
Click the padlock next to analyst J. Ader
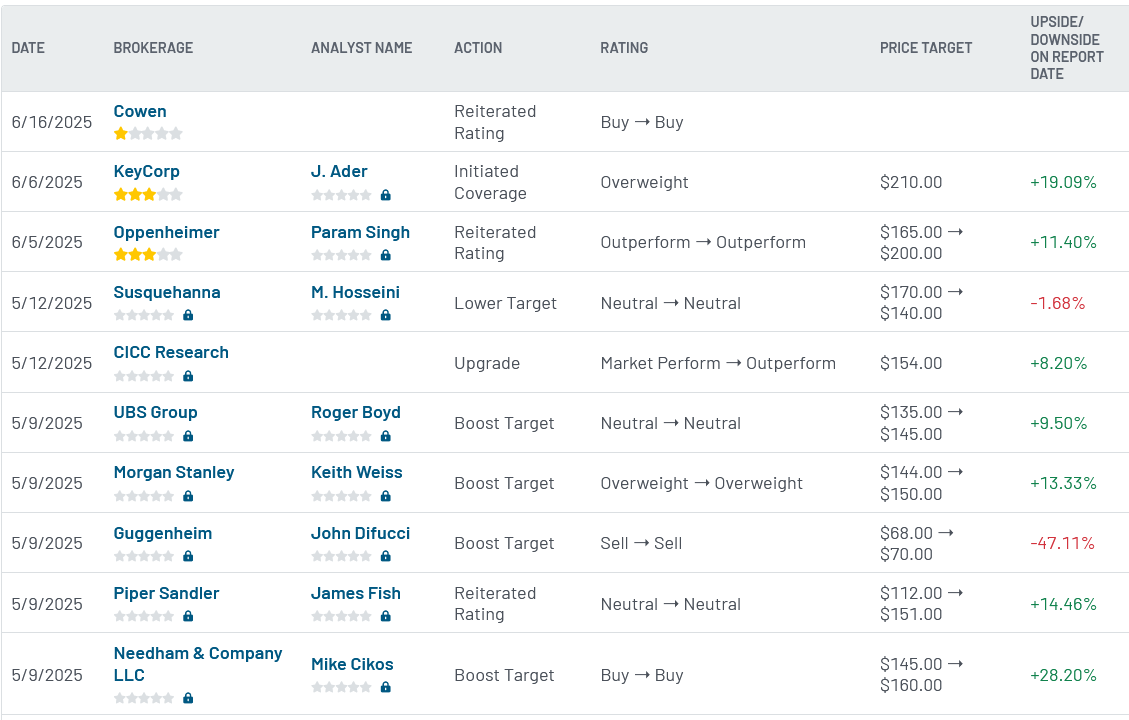[x=385, y=194]
